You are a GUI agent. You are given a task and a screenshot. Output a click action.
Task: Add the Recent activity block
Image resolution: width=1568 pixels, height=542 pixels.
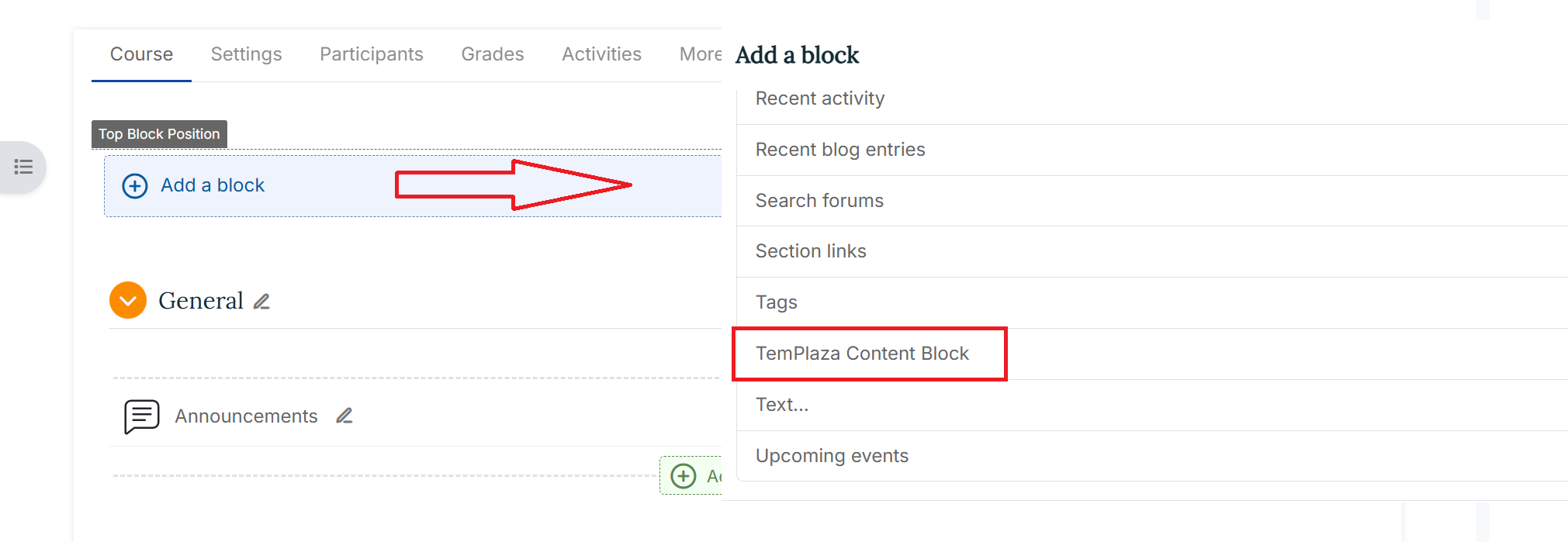click(x=819, y=98)
